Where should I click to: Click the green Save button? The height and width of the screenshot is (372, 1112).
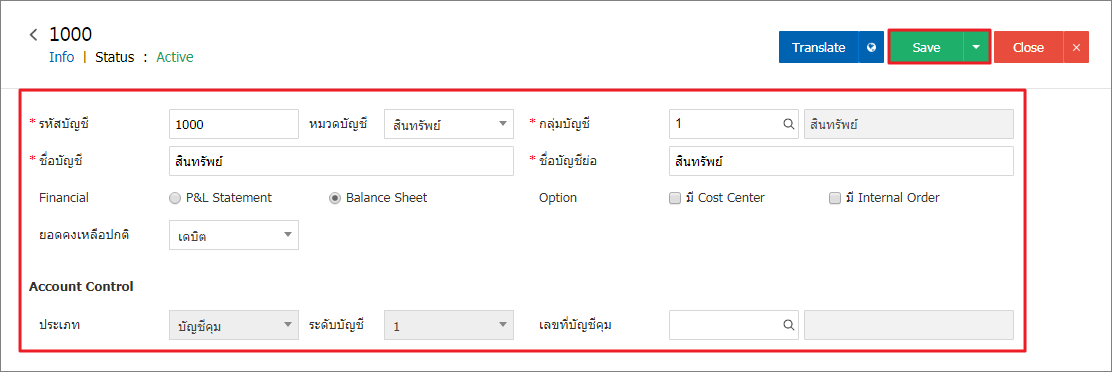(926, 47)
